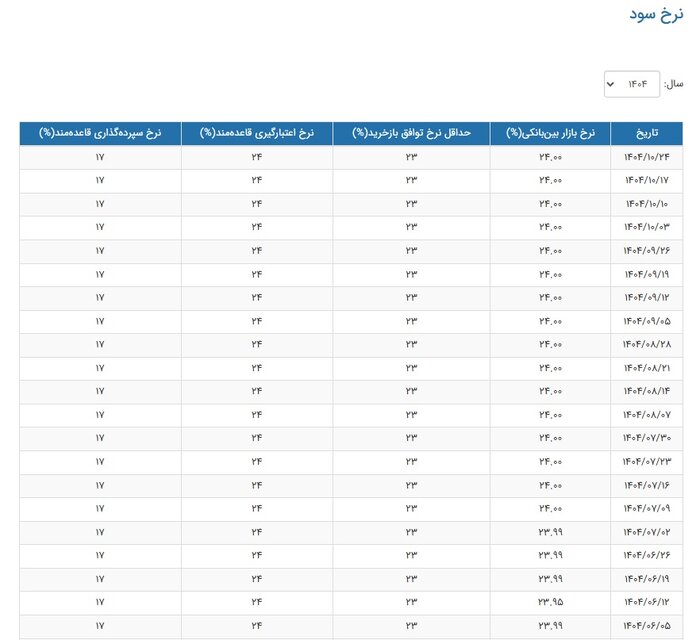Click the نرخ سود page heading
The width and height of the screenshot is (700, 640).
click(657, 14)
